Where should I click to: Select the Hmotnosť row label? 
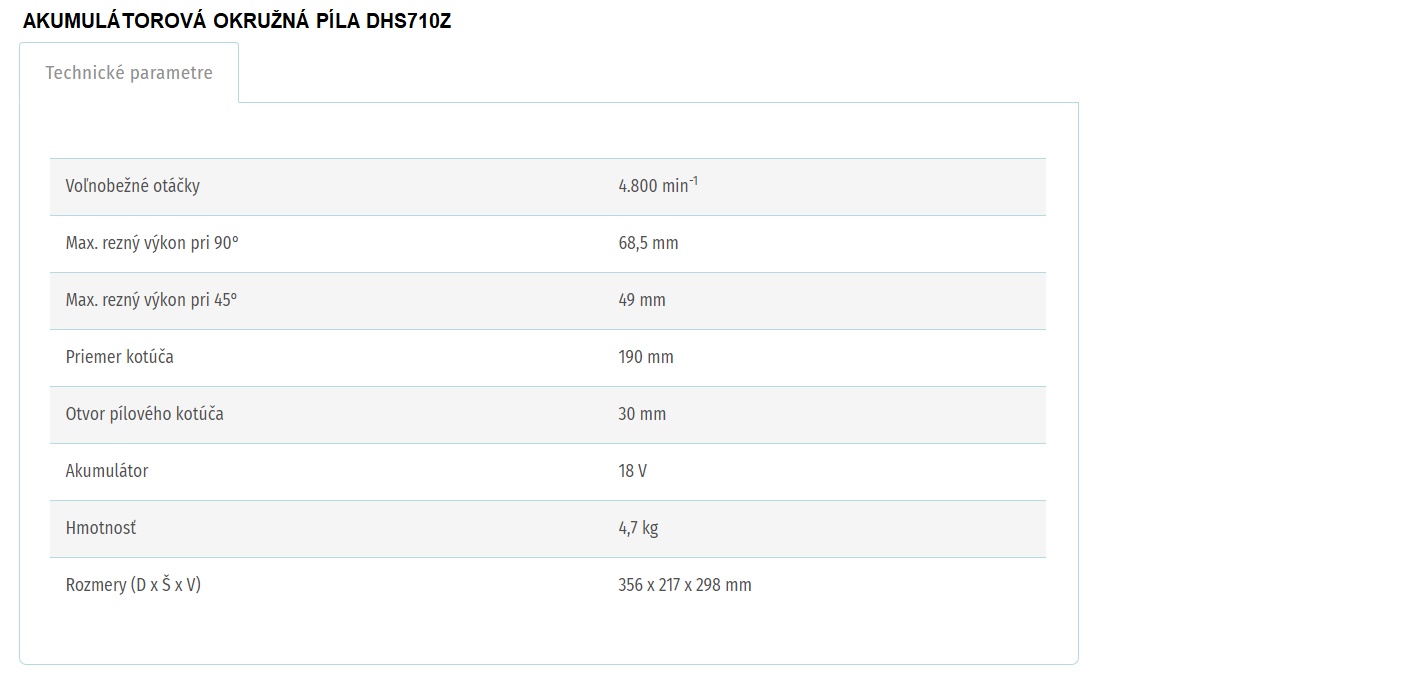tap(101, 528)
